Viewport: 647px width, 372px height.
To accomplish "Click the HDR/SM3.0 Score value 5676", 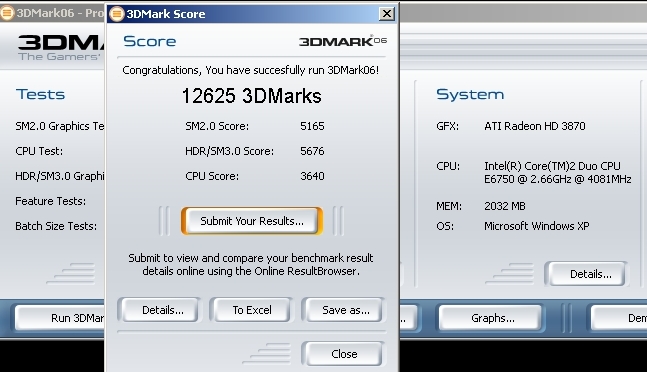I will [x=312, y=151].
